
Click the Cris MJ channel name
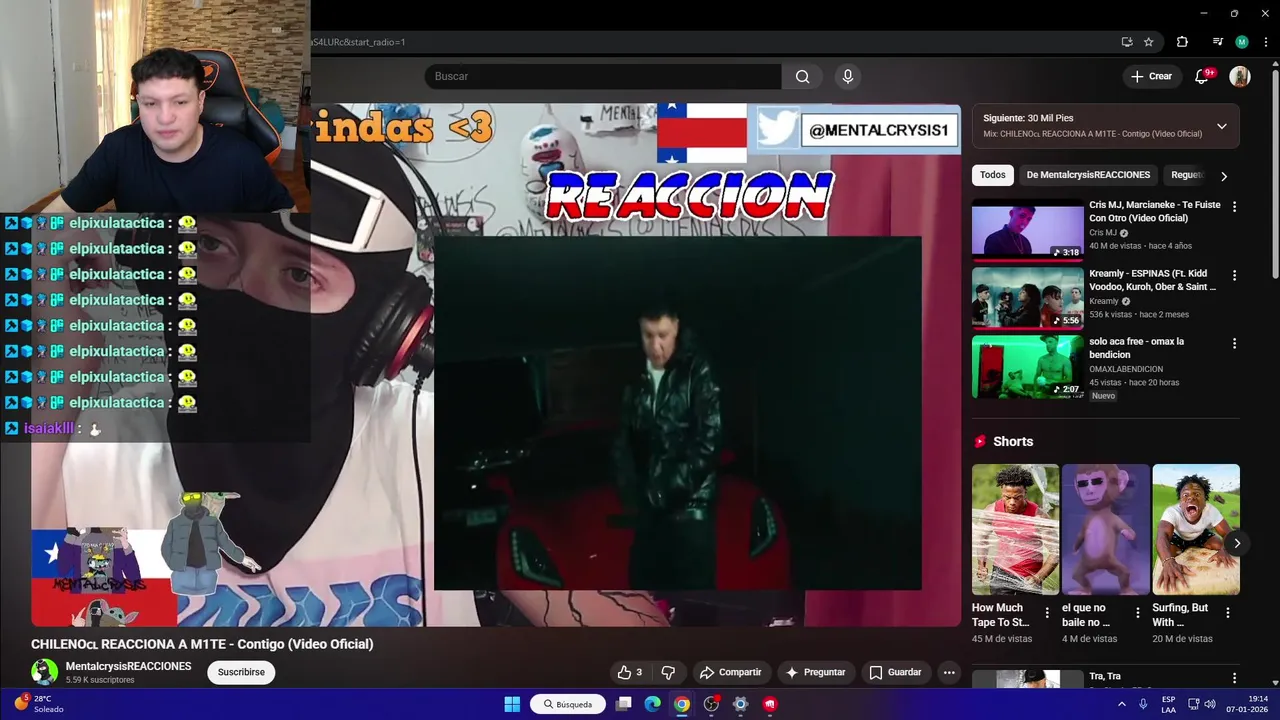tap(1103, 233)
